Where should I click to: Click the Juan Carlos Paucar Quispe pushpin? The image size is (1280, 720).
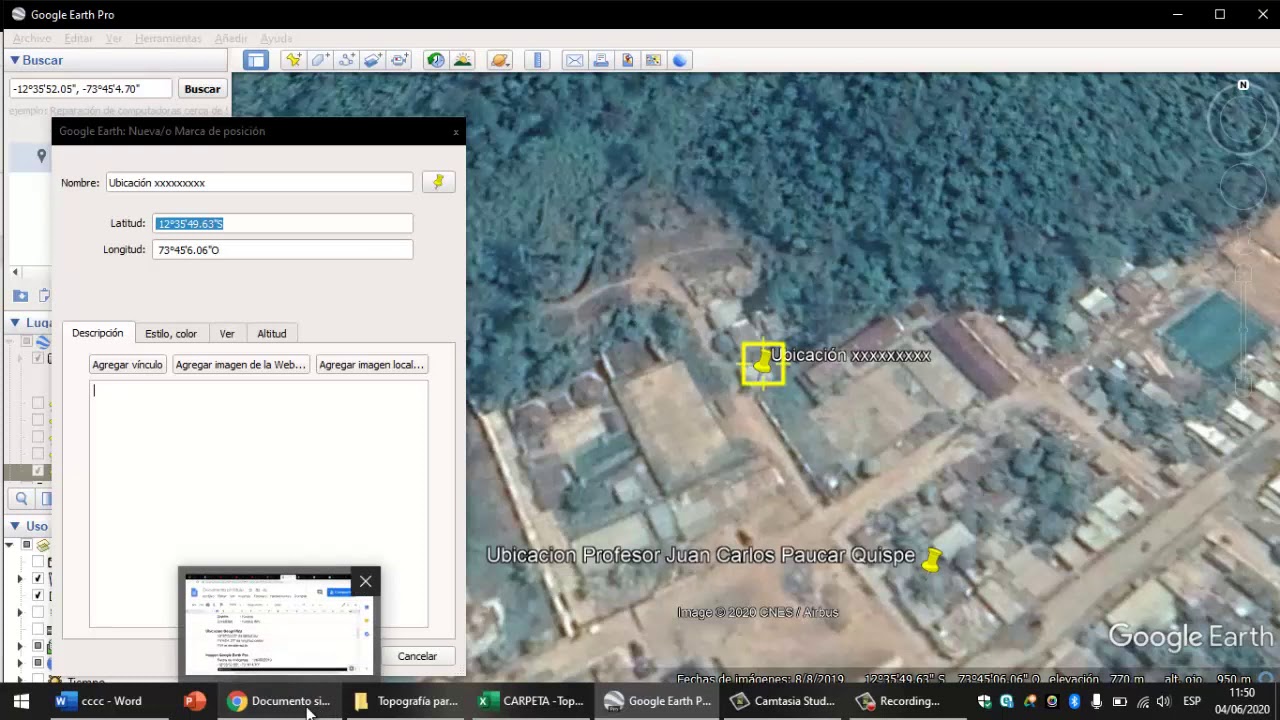tap(931, 560)
